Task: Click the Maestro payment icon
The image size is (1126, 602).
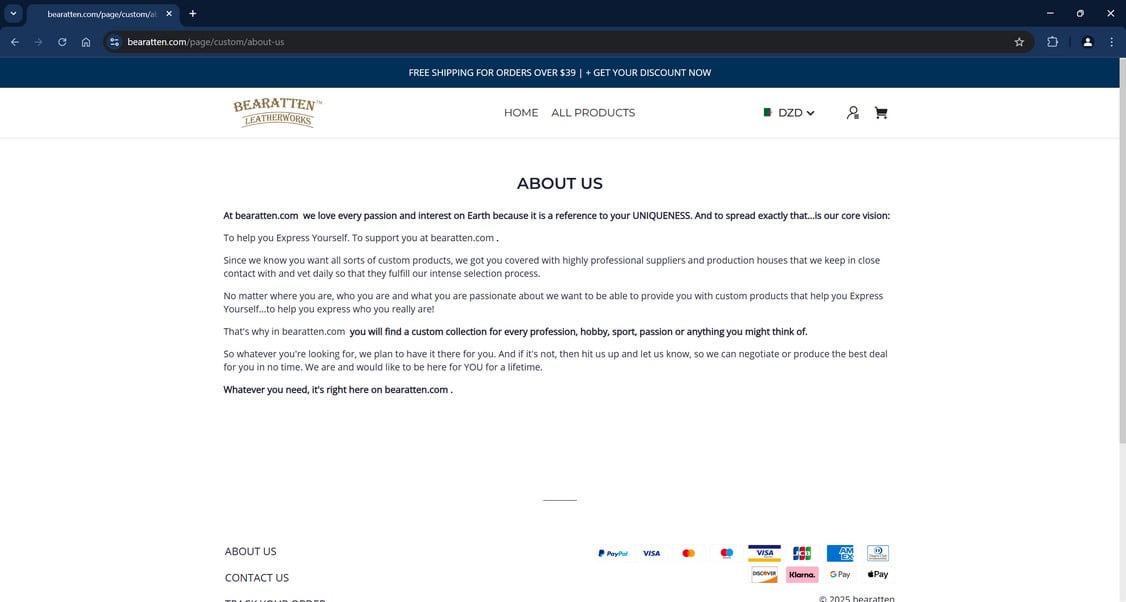Action: 727,553
